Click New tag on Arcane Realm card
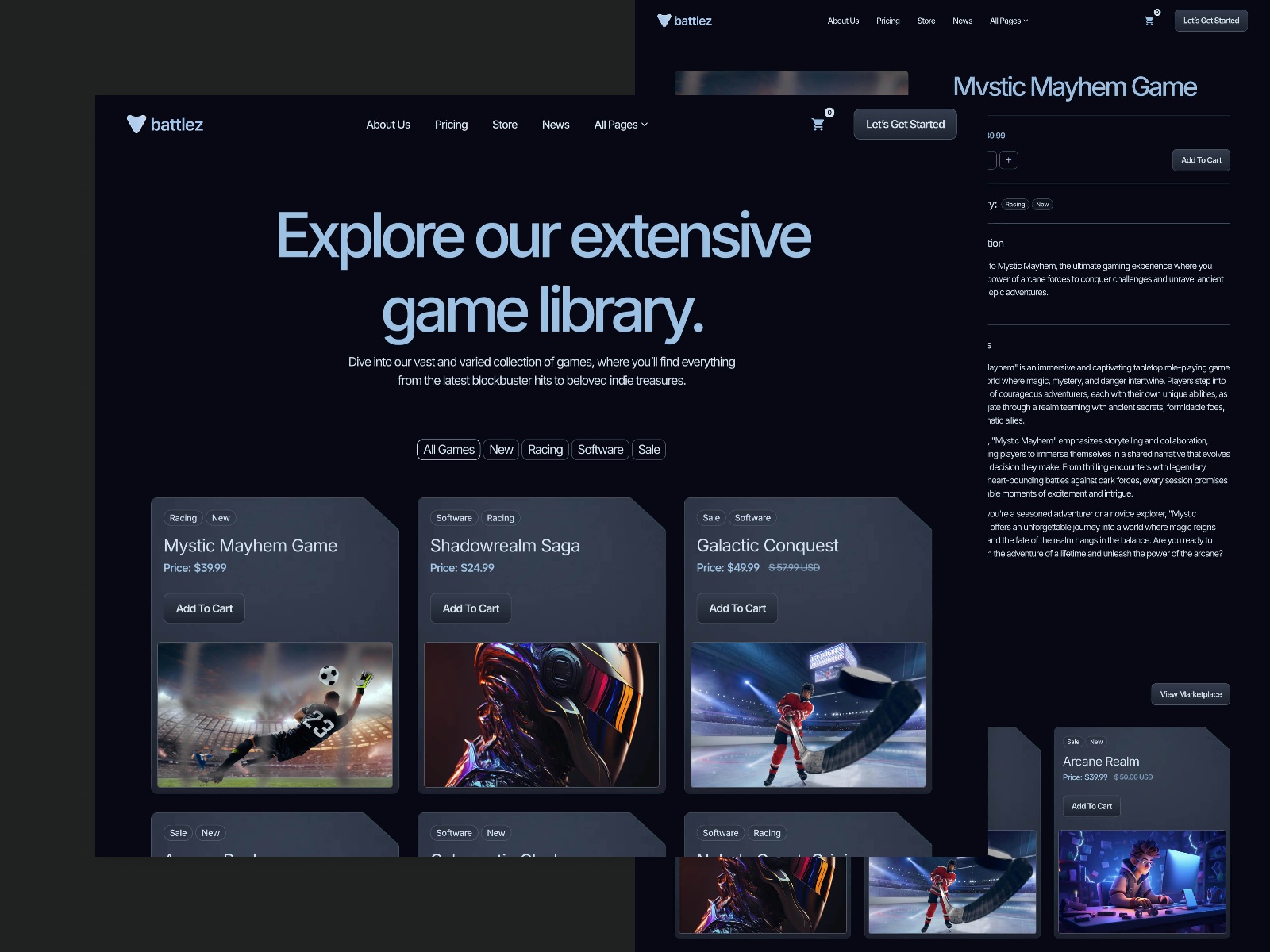Viewport: 1270px width, 952px height. pos(1096,742)
